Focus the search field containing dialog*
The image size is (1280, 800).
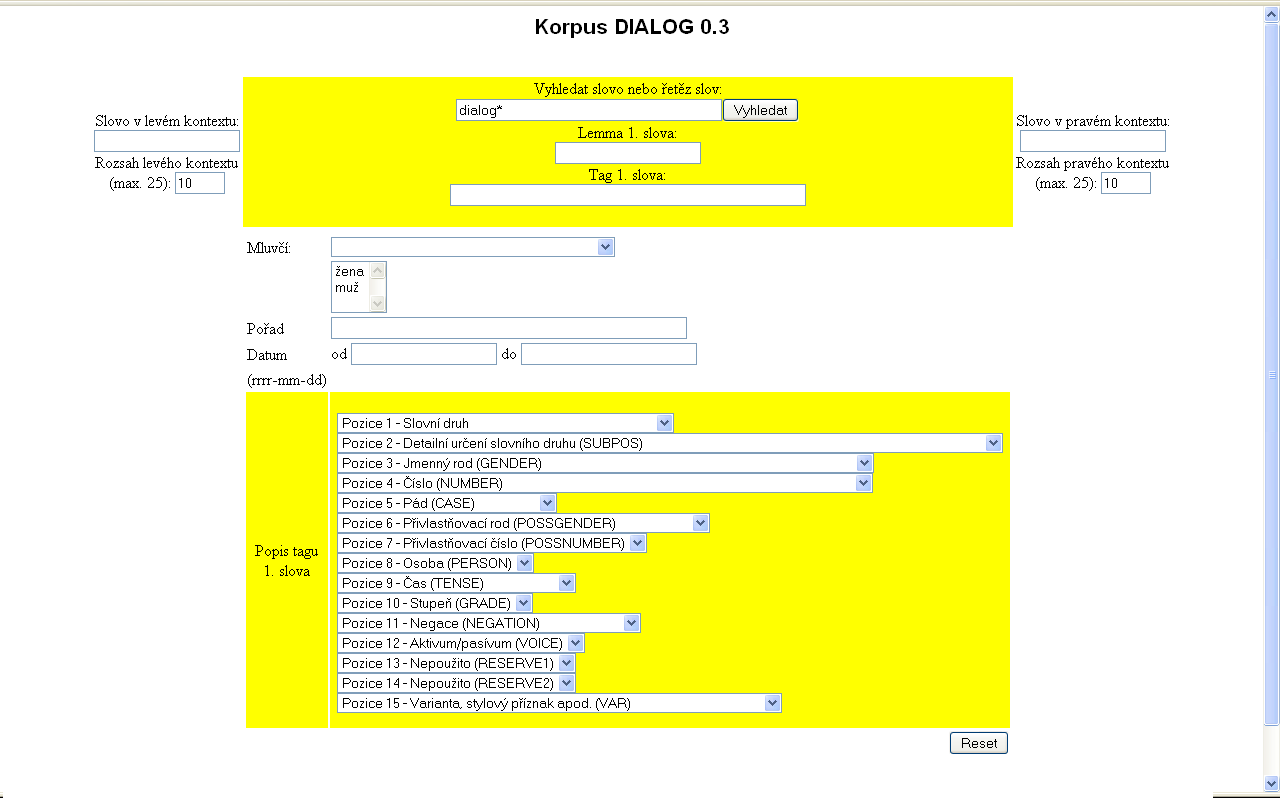coord(588,110)
